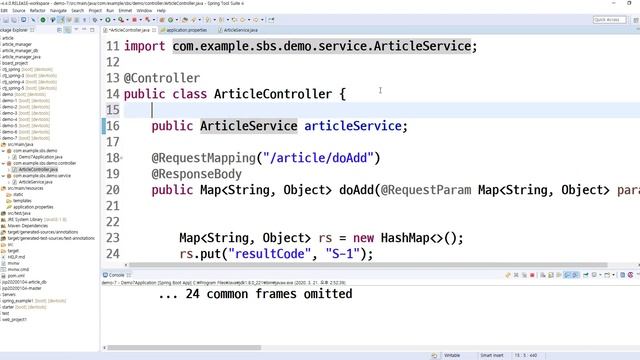Click the Save floppy disk toolbar icon
Image resolution: width=640 pixels, height=360 pixels.
tap(6, 20)
